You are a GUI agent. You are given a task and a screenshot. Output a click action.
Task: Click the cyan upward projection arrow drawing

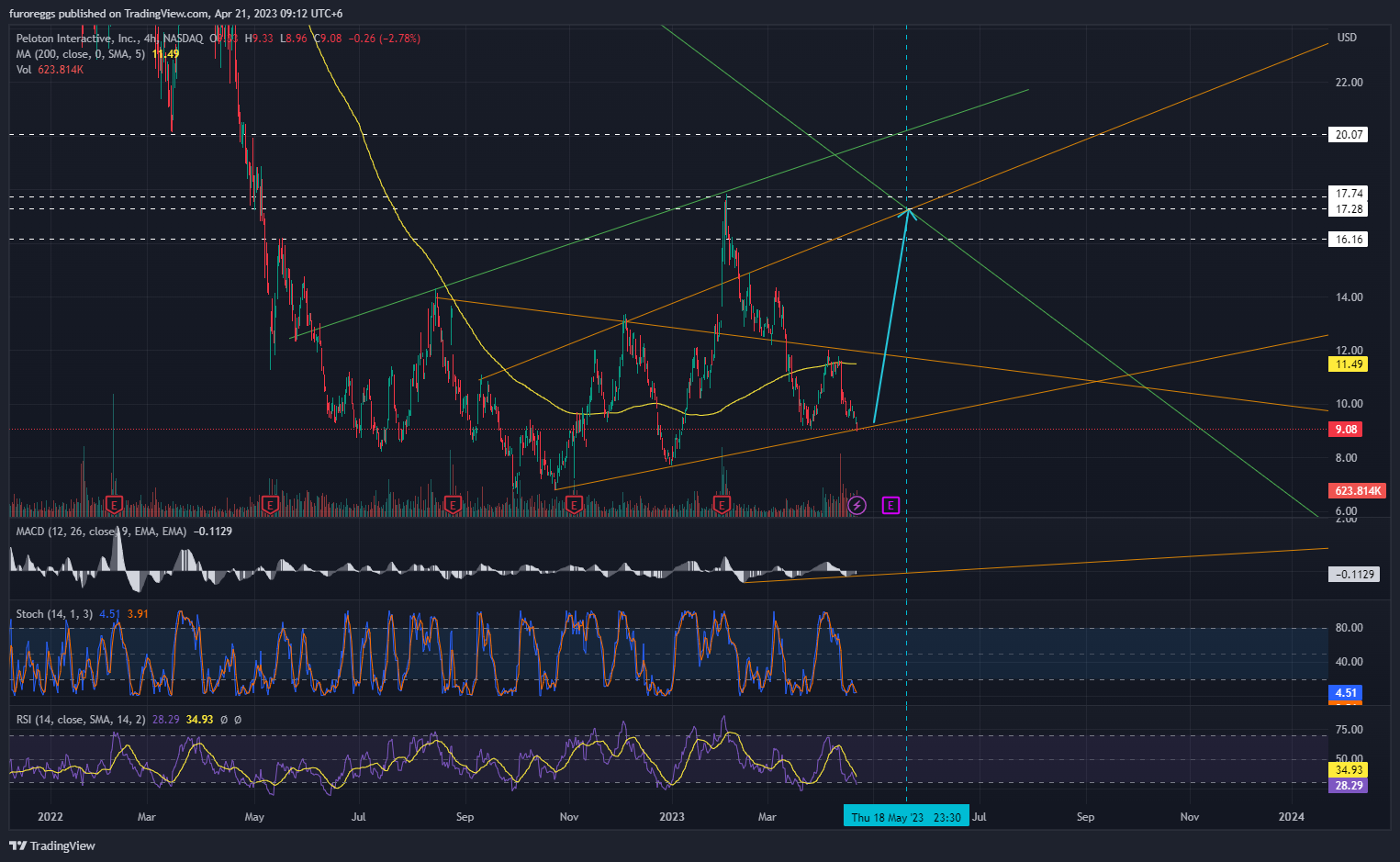point(891,317)
